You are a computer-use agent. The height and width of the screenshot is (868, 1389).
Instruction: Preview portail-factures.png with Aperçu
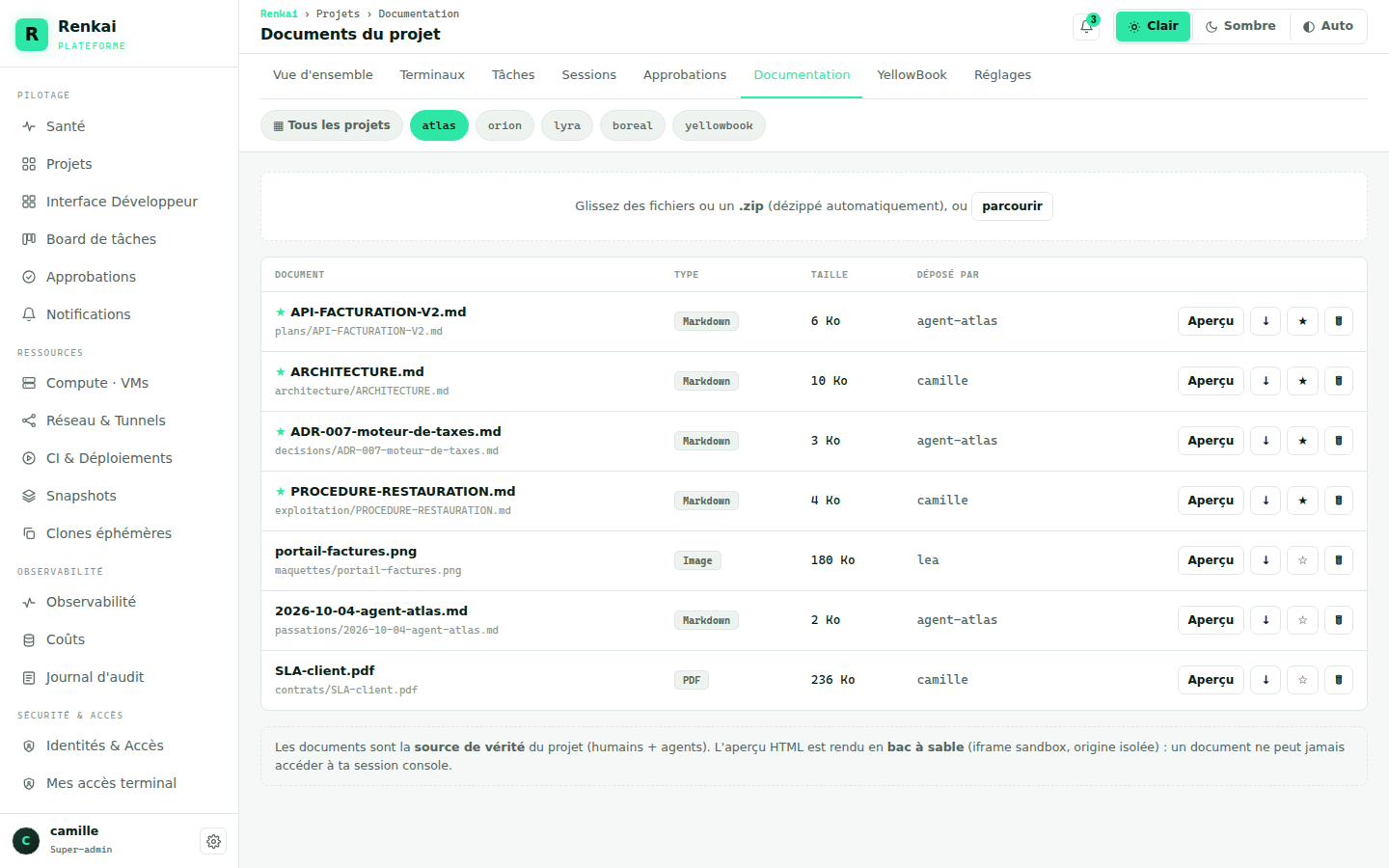[1211, 560]
